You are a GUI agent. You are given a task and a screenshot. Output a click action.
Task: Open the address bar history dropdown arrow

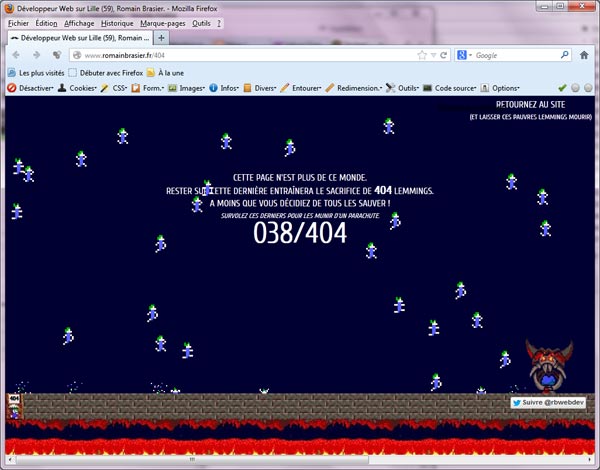tap(433, 55)
